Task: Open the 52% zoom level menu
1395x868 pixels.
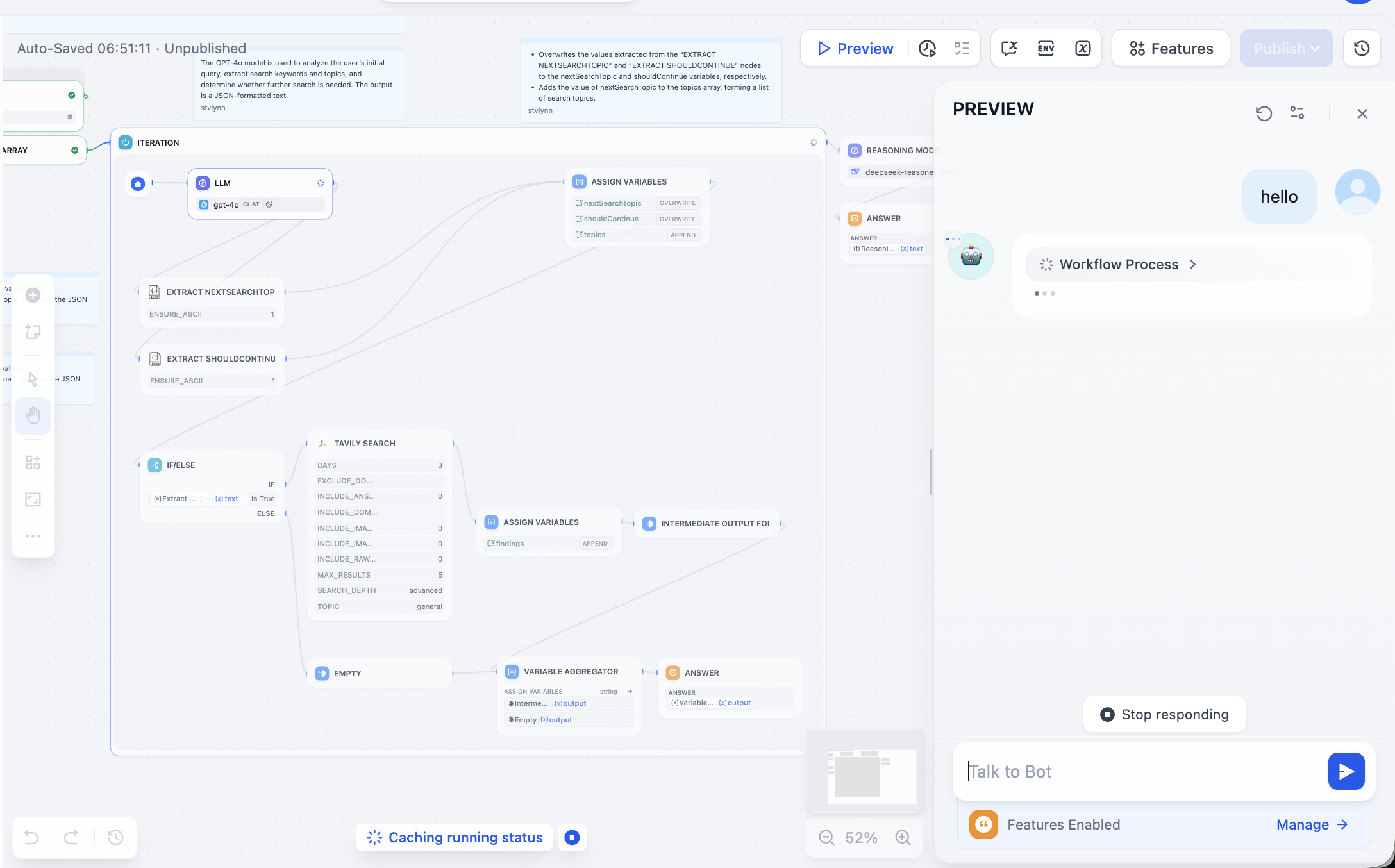Action: (x=861, y=837)
